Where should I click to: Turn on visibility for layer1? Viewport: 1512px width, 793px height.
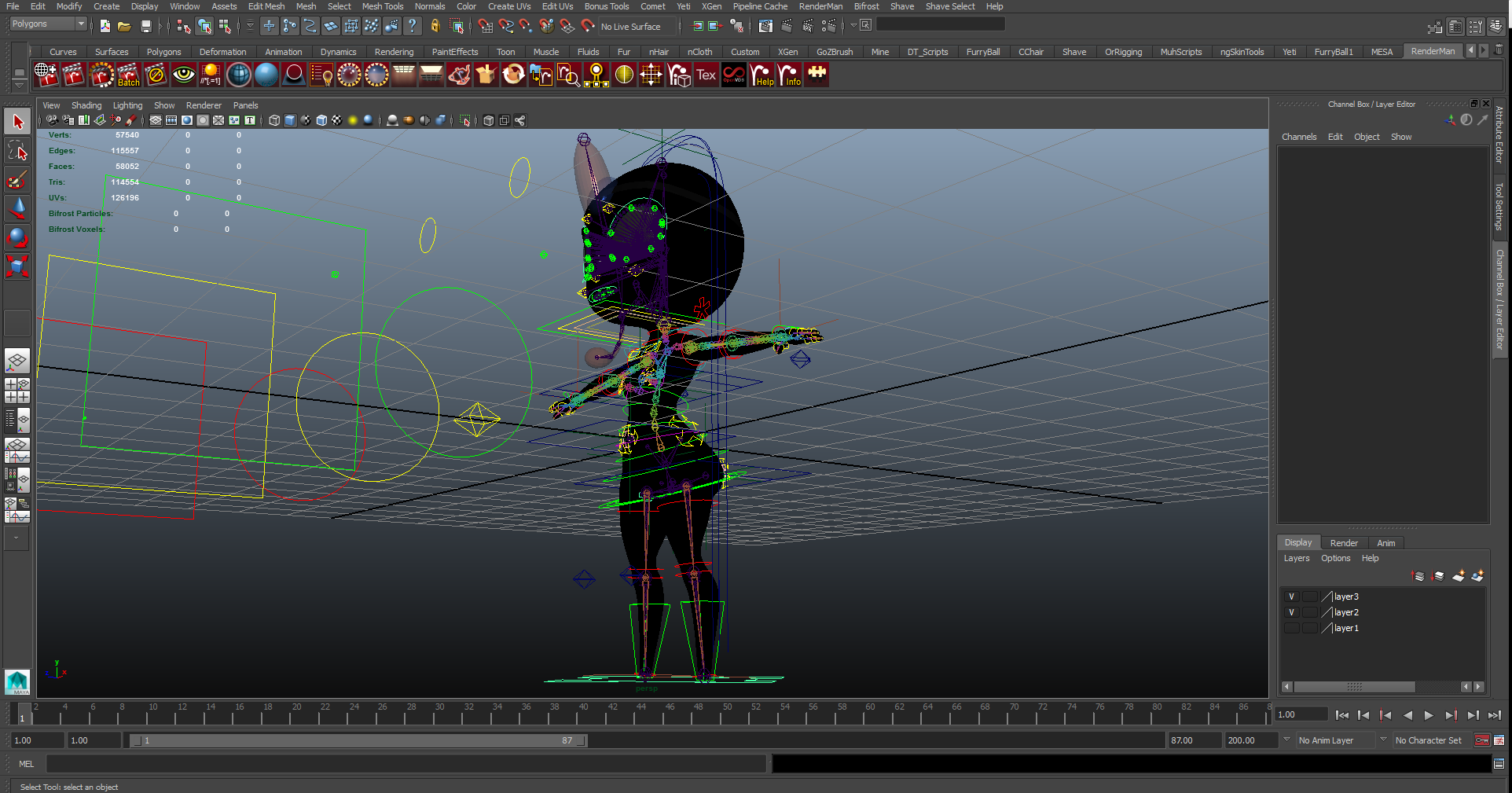click(1291, 628)
